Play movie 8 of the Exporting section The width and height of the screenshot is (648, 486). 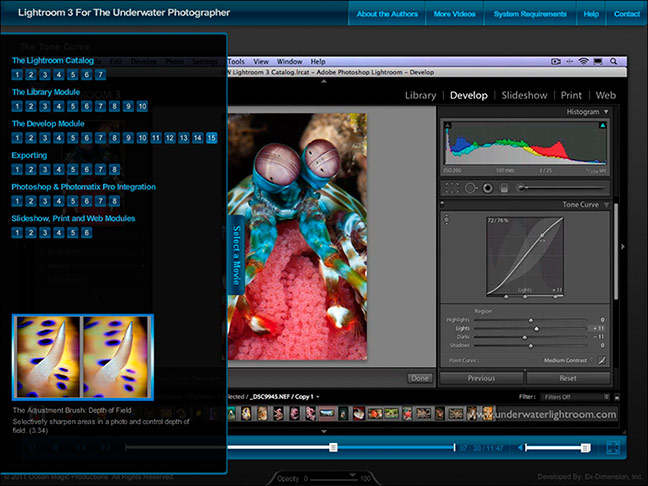pyautogui.click(x=114, y=169)
